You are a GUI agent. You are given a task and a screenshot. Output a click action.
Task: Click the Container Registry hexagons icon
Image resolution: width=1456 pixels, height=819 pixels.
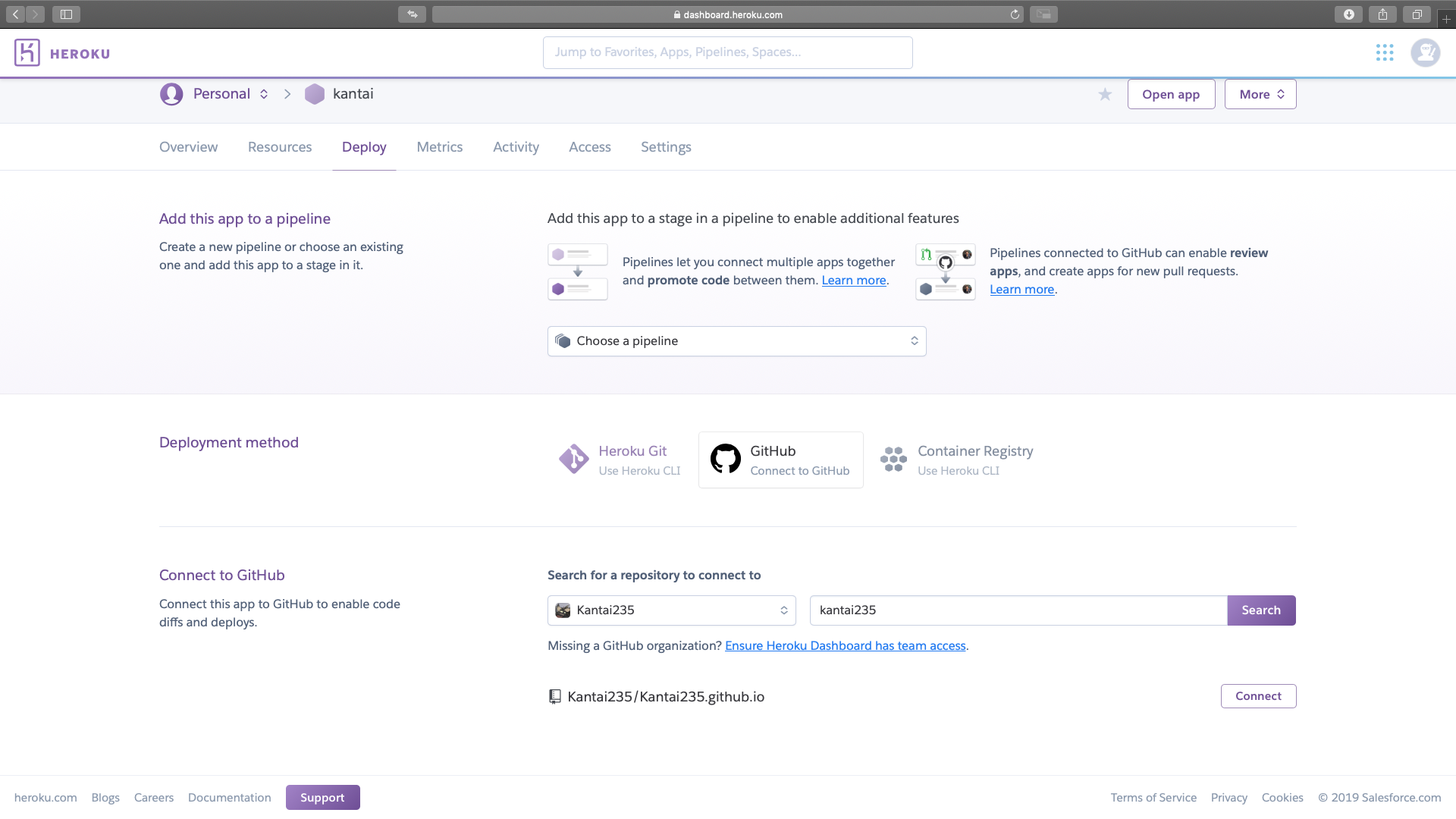pos(893,459)
